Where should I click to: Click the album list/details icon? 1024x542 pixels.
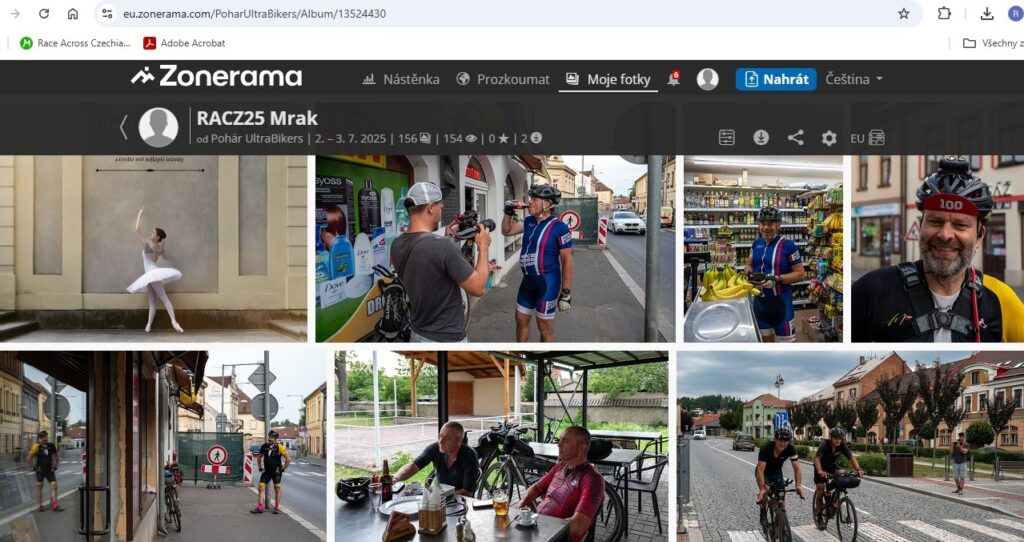(x=727, y=138)
